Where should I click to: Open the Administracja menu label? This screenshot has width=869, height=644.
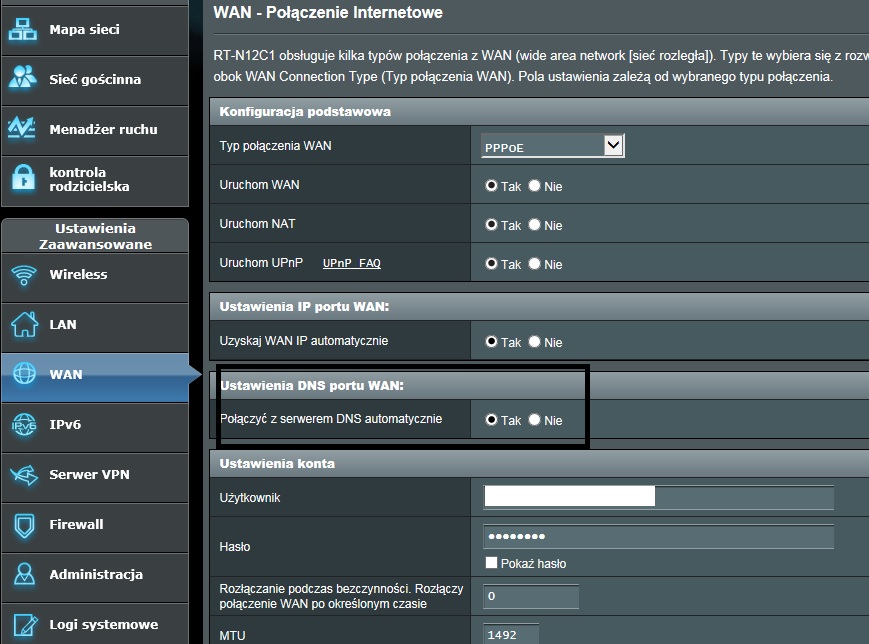96,574
